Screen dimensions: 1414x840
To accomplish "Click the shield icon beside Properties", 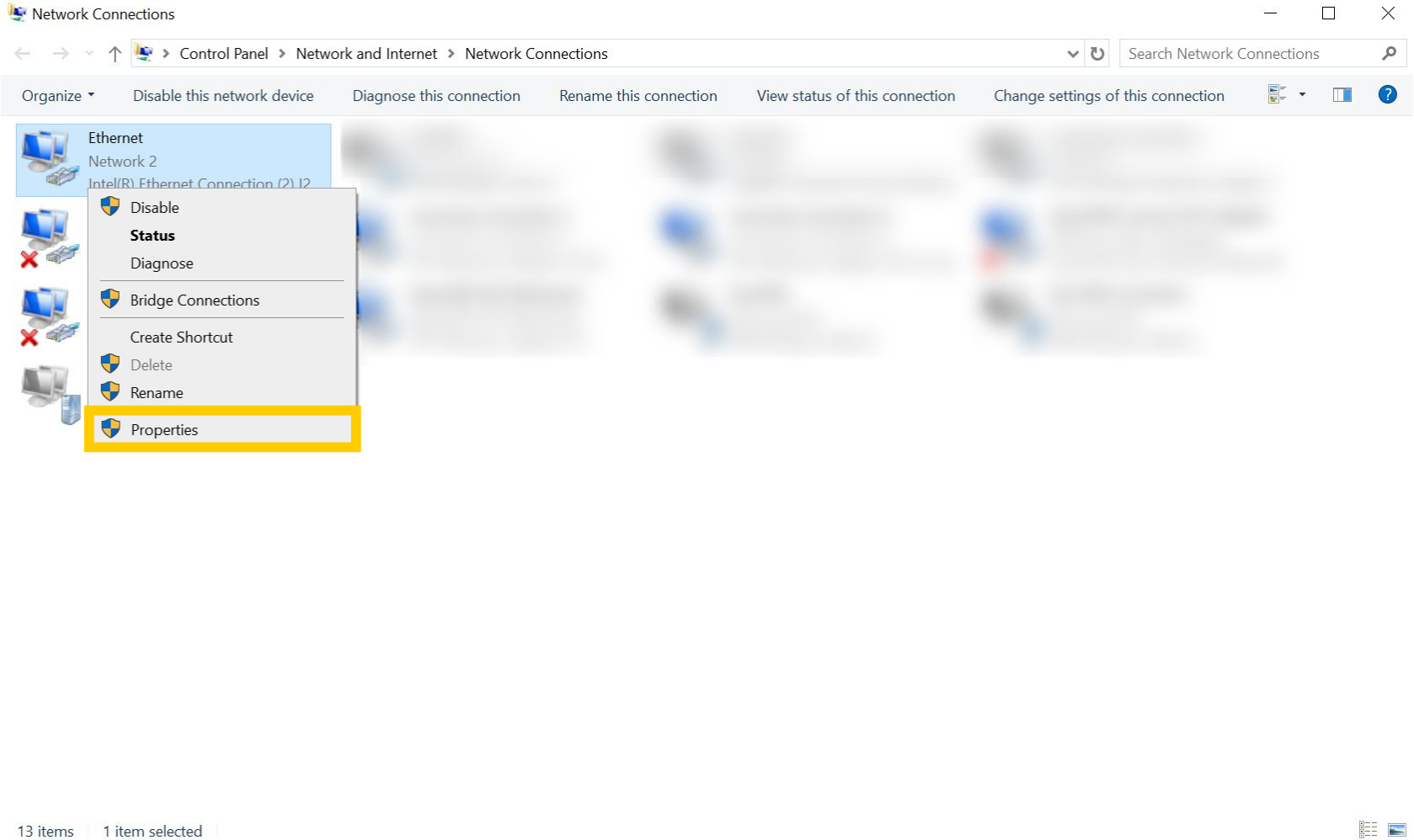I will pos(110,428).
